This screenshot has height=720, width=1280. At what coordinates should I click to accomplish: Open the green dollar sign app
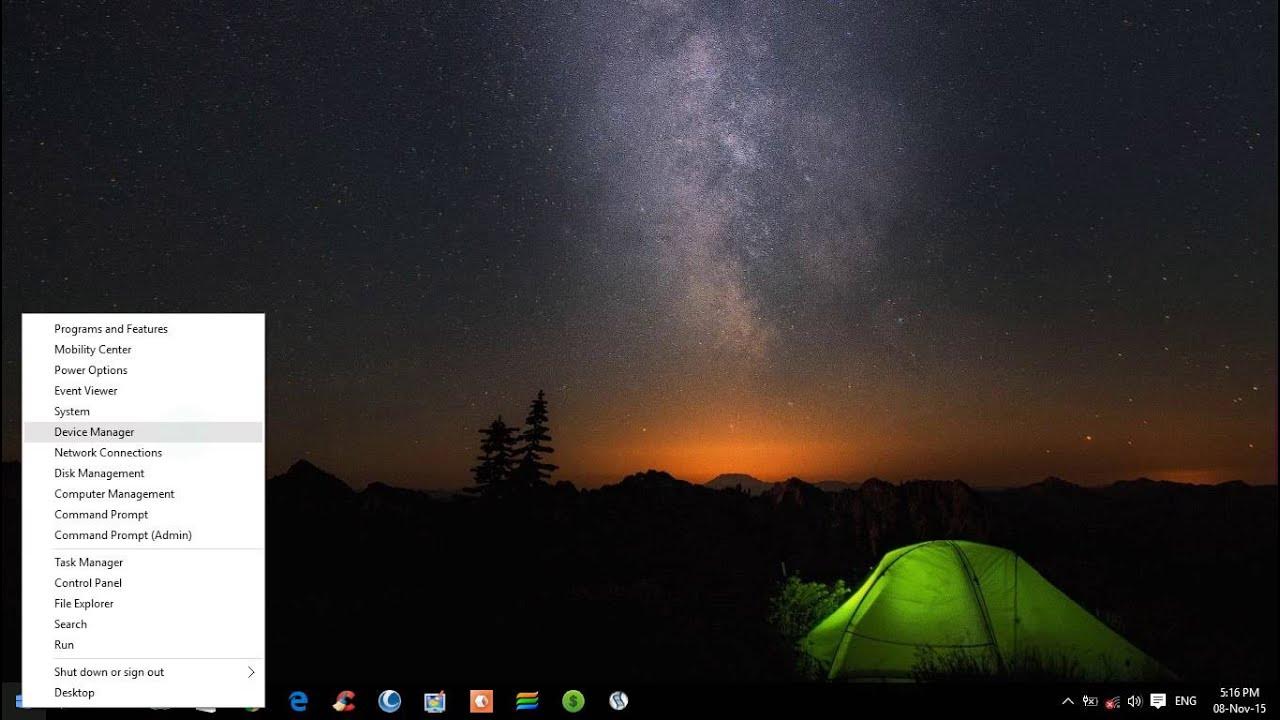pos(573,701)
